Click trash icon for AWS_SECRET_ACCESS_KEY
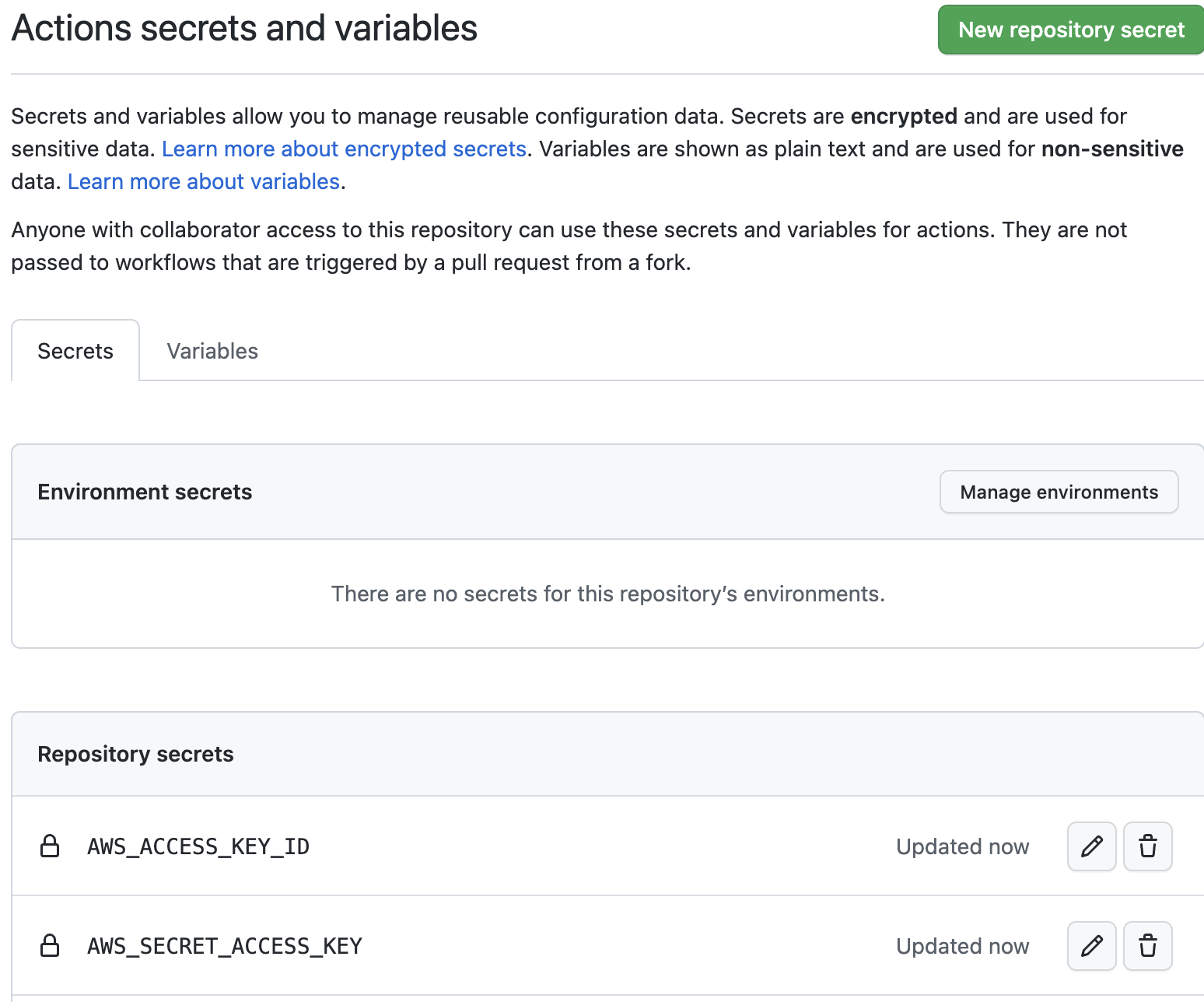 (x=1147, y=946)
